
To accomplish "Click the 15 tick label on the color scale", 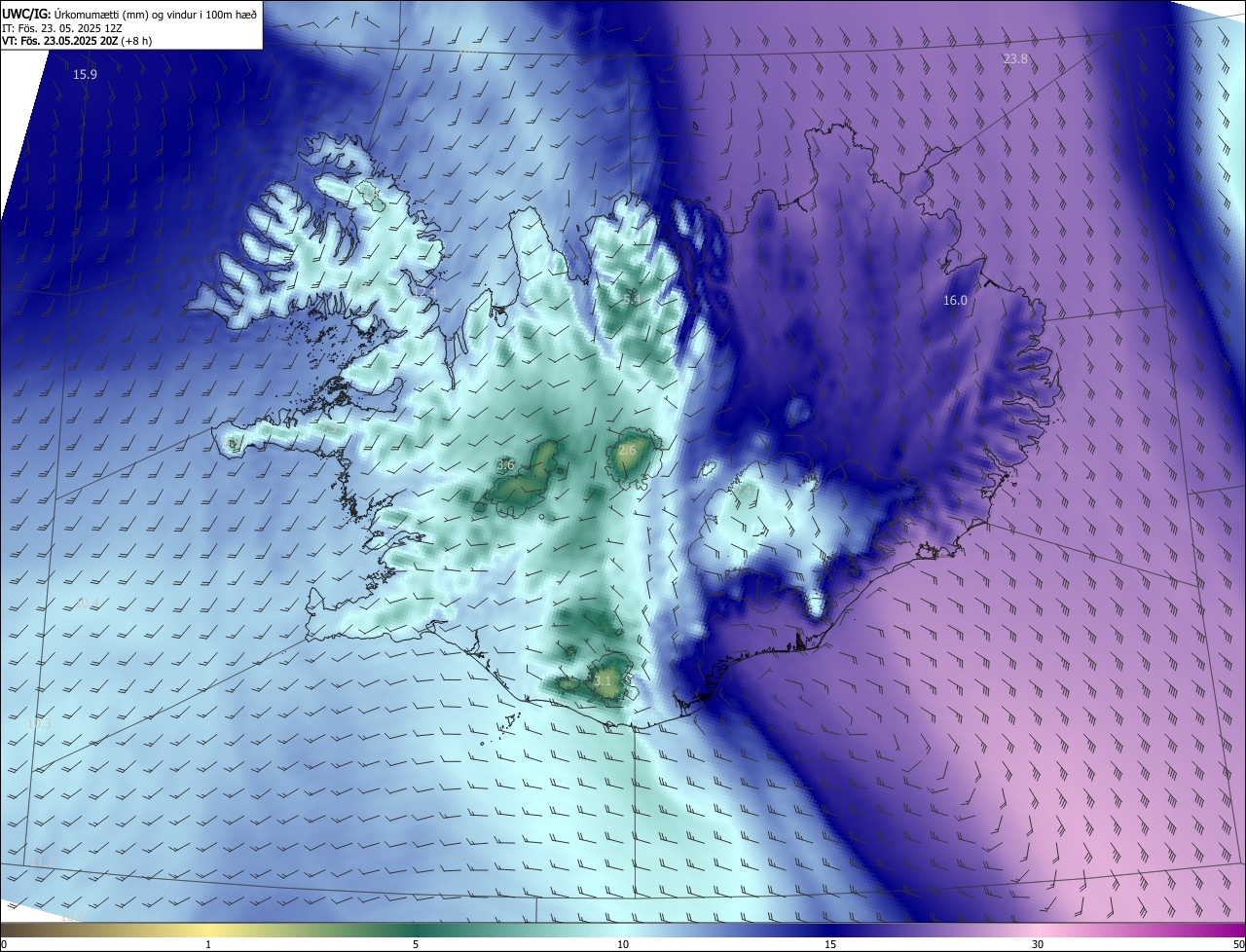I will [830, 945].
